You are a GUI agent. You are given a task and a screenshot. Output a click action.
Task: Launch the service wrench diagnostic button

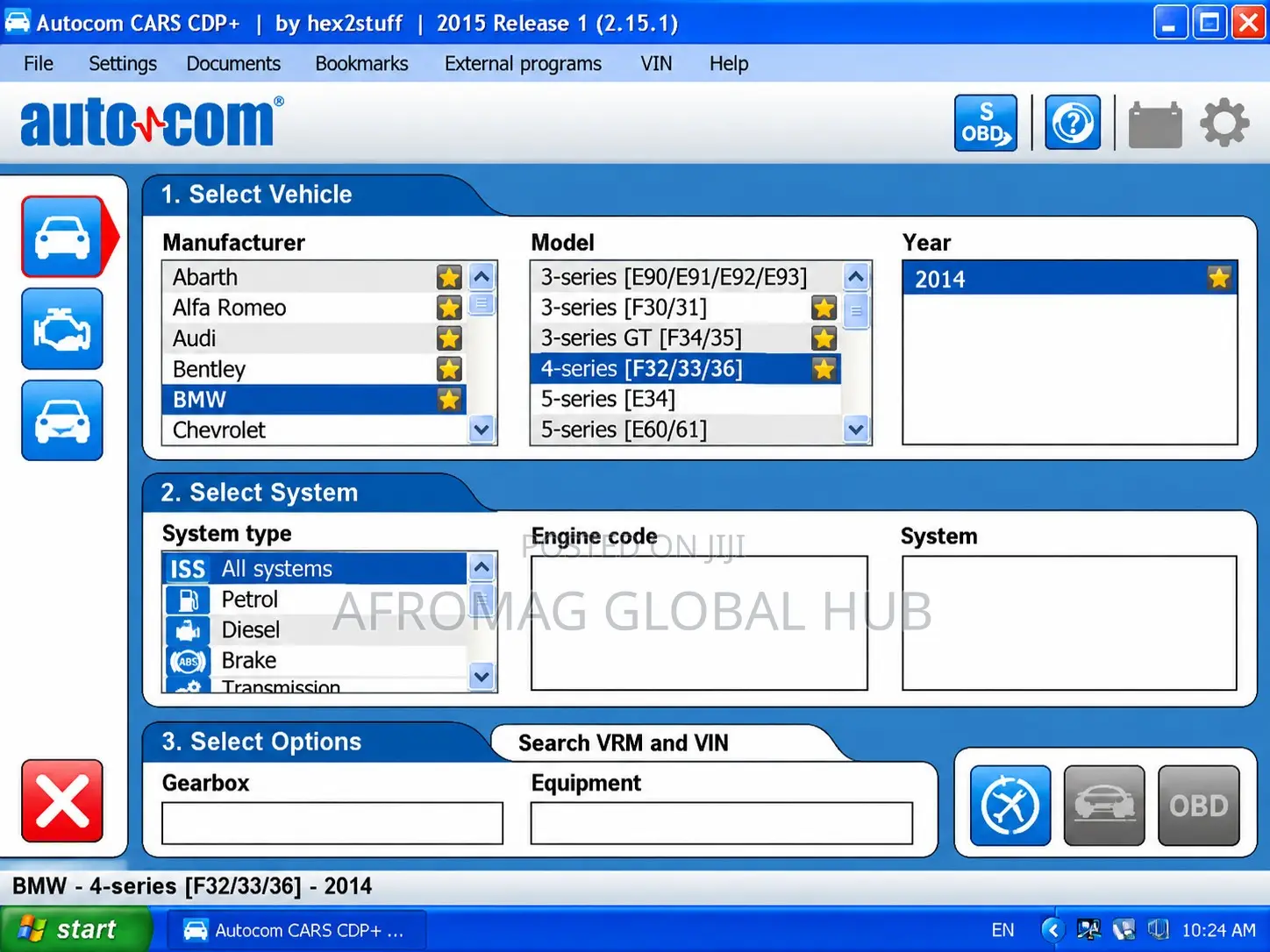pyautogui.click(x=1010, y=806)
